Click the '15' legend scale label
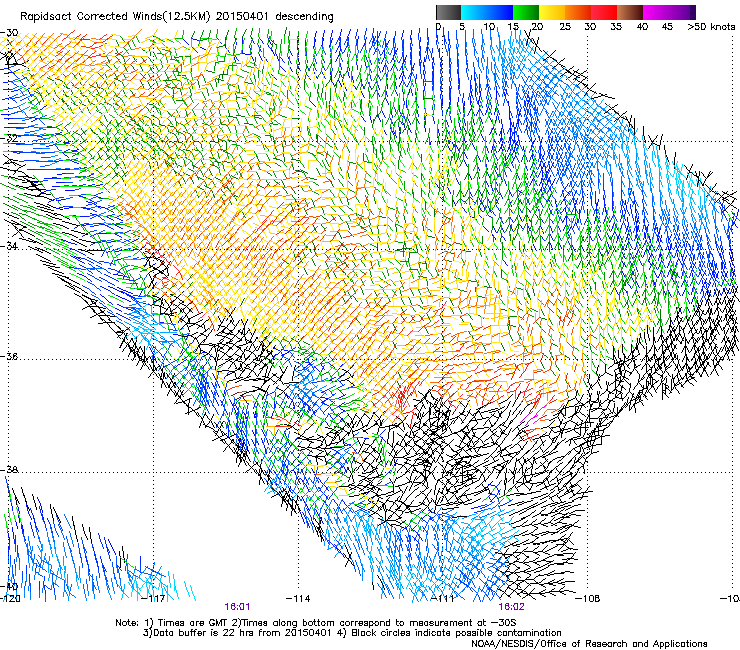740x650 pixels. pos(513,27)
